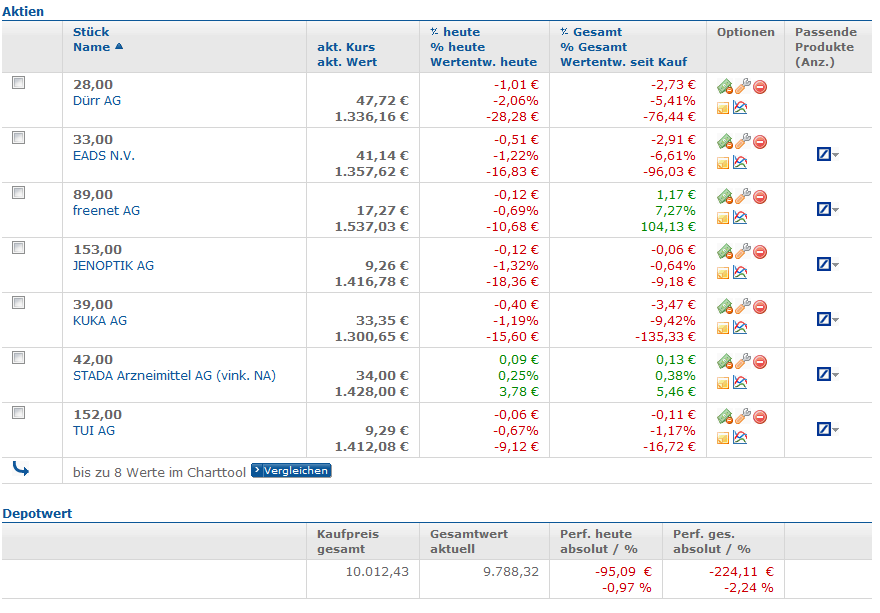The image size is (880, 613).
Task: Sort the table by Name column header
Action: tap(91, 47)
